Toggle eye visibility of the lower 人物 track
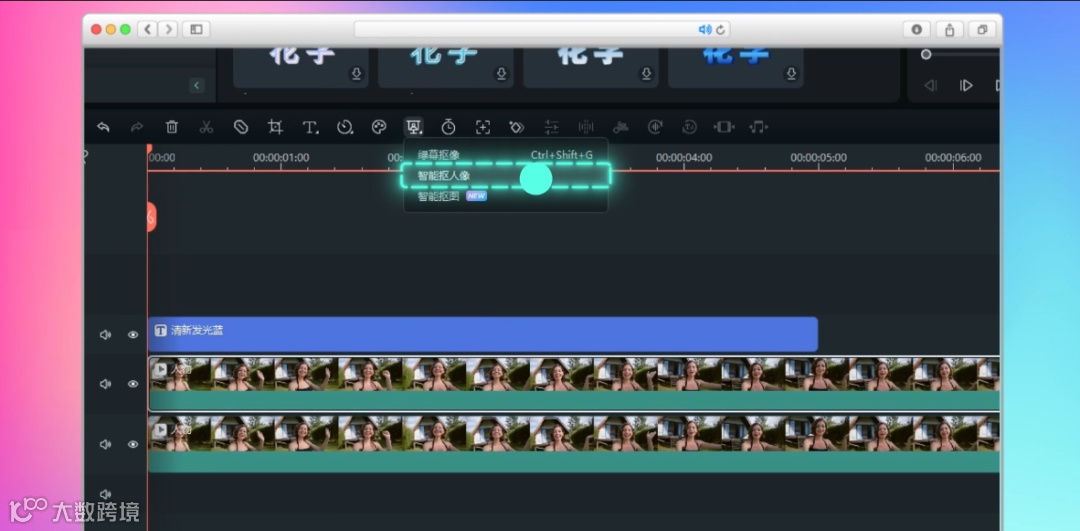The image size is (1080, 531). coord(133,445)
